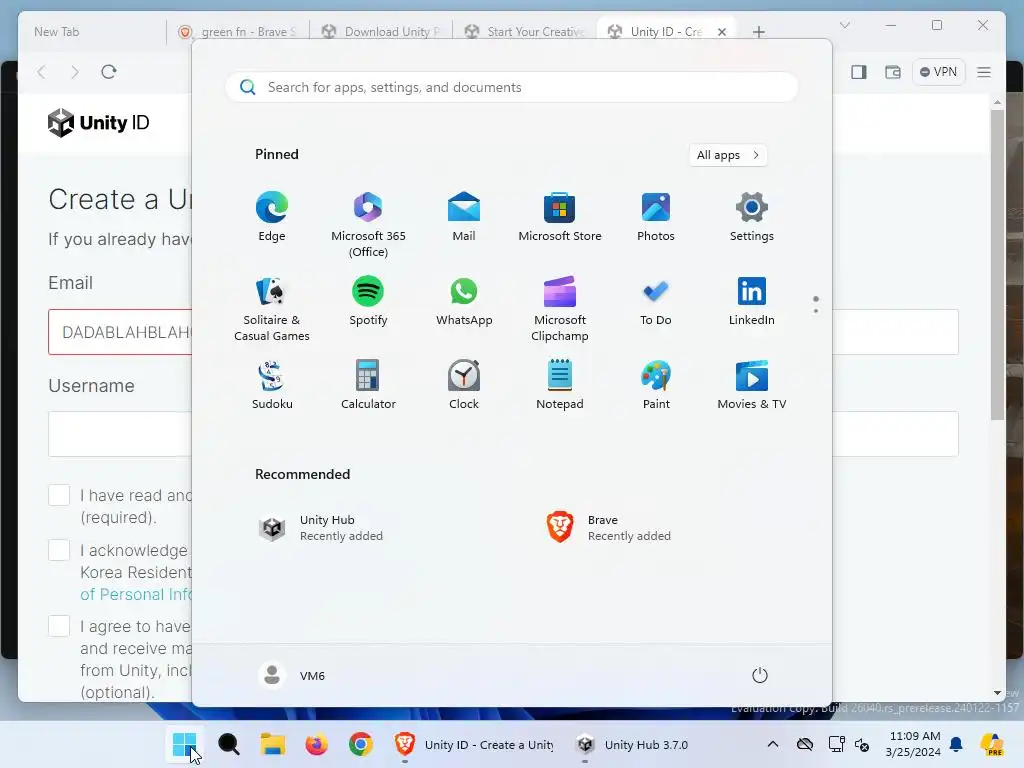Open notification bell in system tray
This screenshot has width=1024, height=768.
pyautogui.click(x=957, y=744)
